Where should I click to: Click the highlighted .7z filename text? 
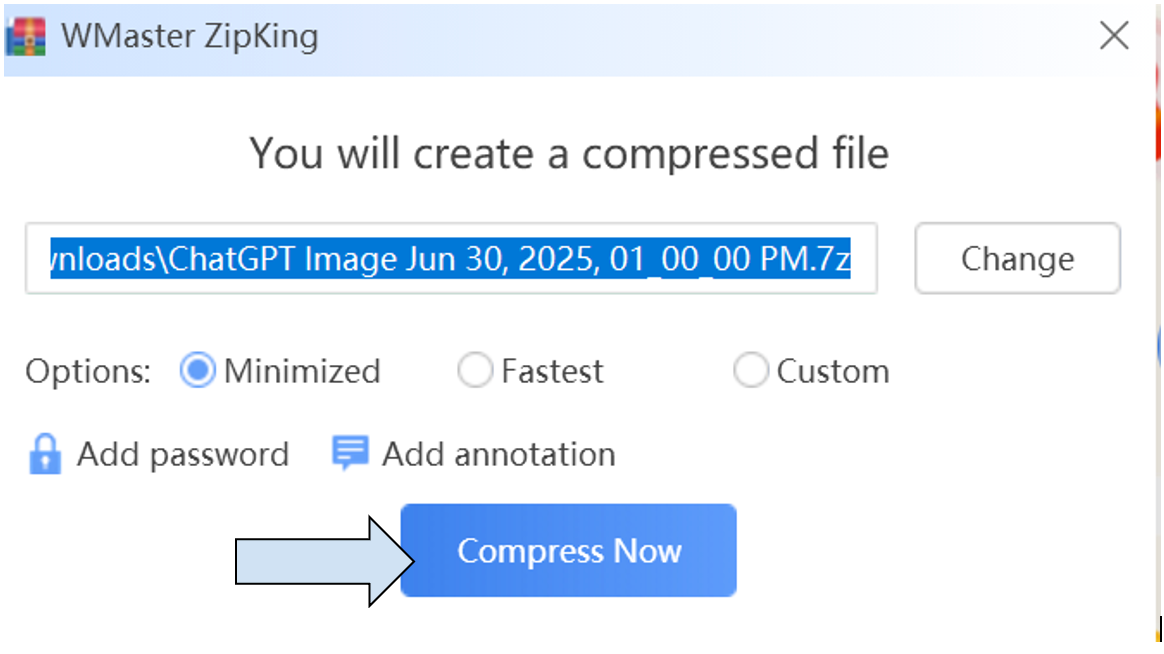click(450, 260)
